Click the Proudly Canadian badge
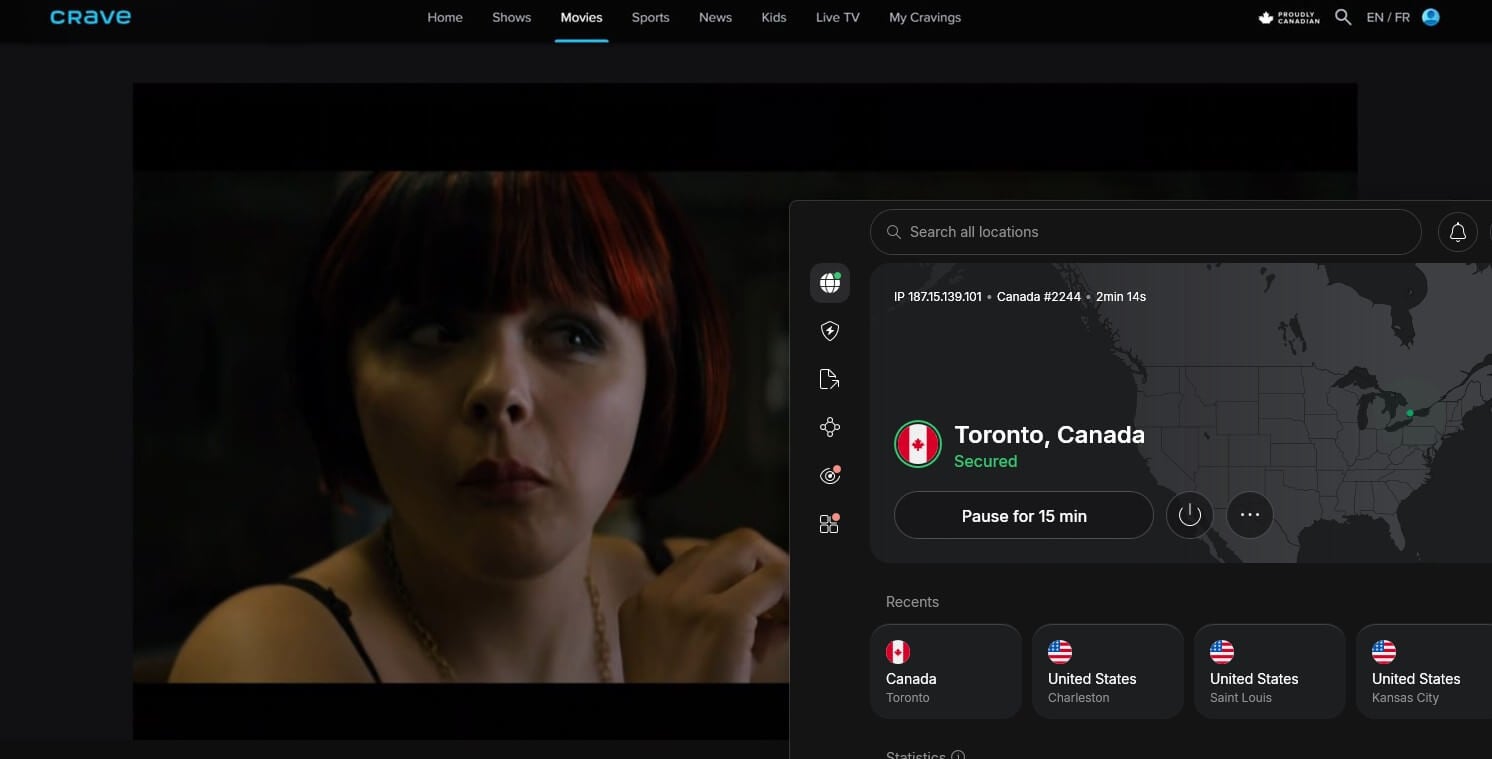This screenshot has height=759, width=1492. coord(1289,18)
